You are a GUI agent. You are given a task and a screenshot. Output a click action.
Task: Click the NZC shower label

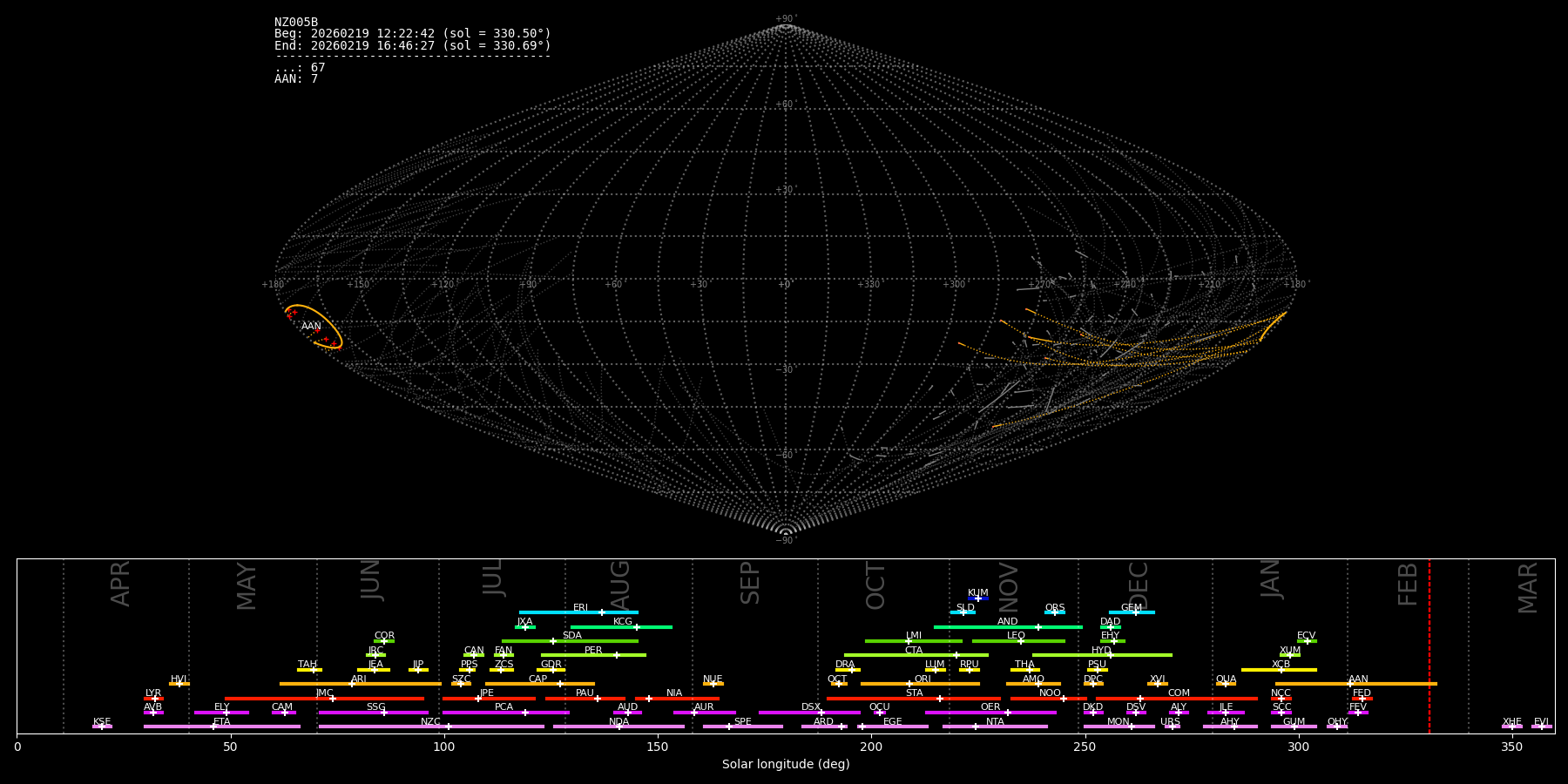click(430, 722)
